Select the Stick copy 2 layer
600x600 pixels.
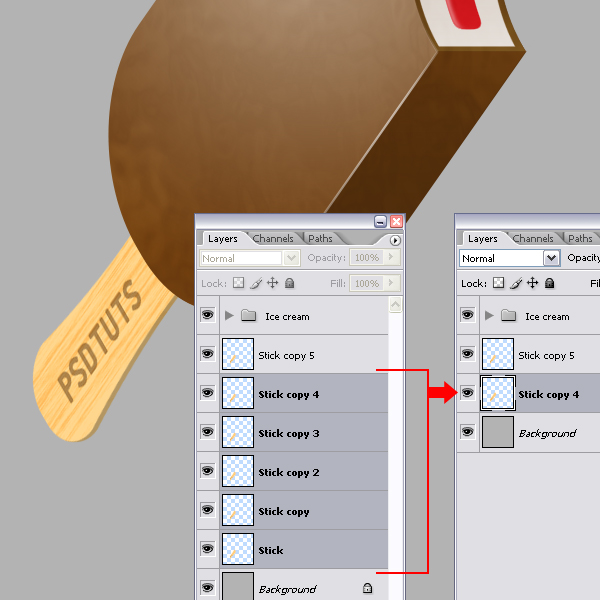(304, 471)
